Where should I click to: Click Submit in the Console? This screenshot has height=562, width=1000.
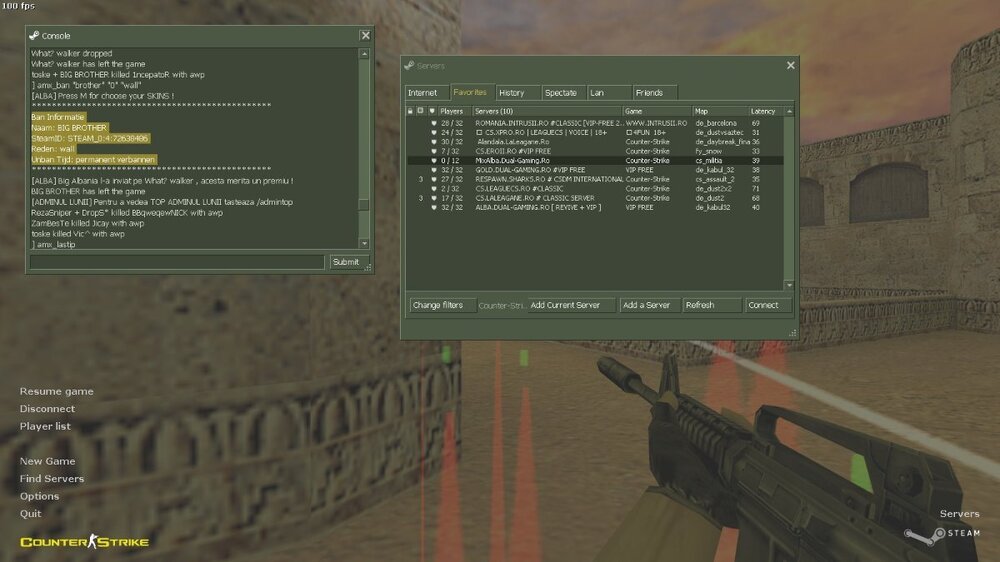pyautogui.click(x=345, y=262)
